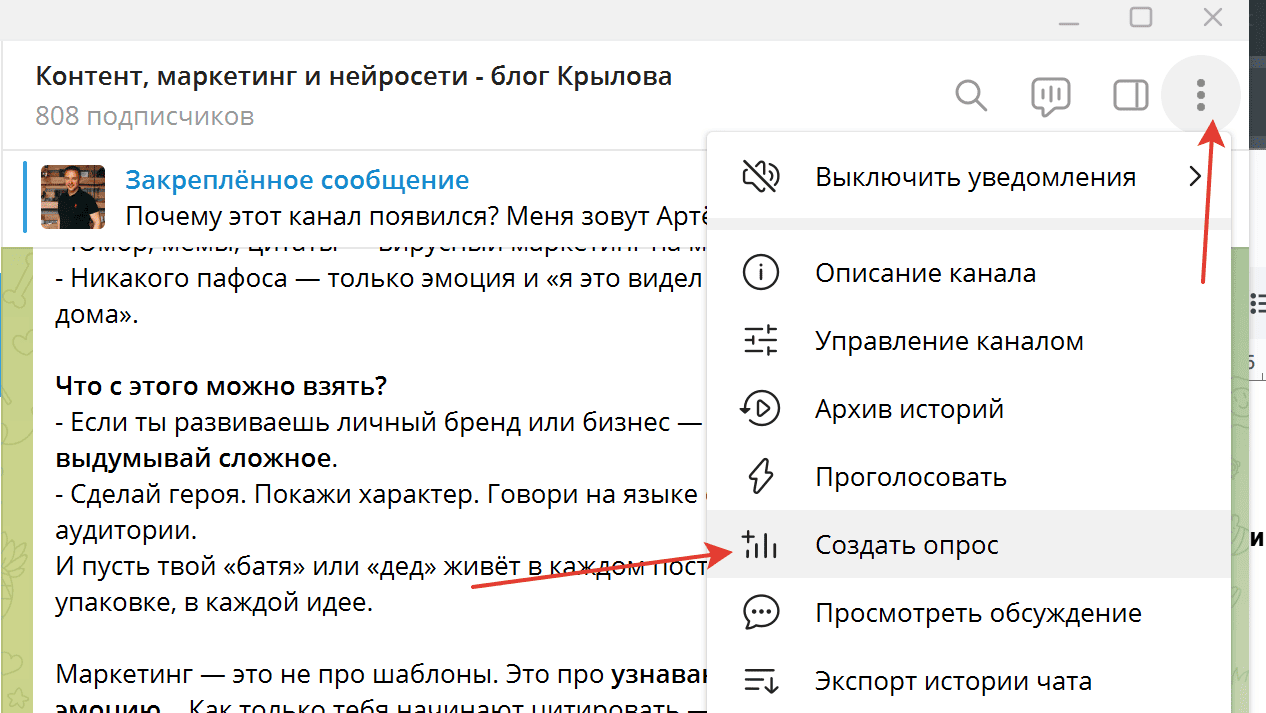Choose Создать опрос menu item
Image resolution: width=1266 pixels, height=713 pixels.
968,544
